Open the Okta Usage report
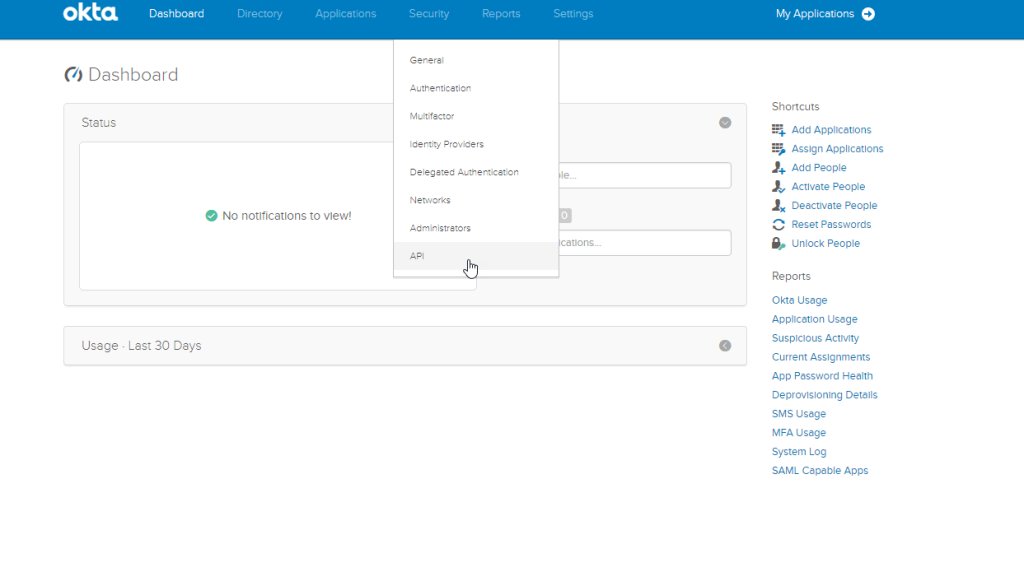The height and width of the screenshot is (572, 1024). 799,300
